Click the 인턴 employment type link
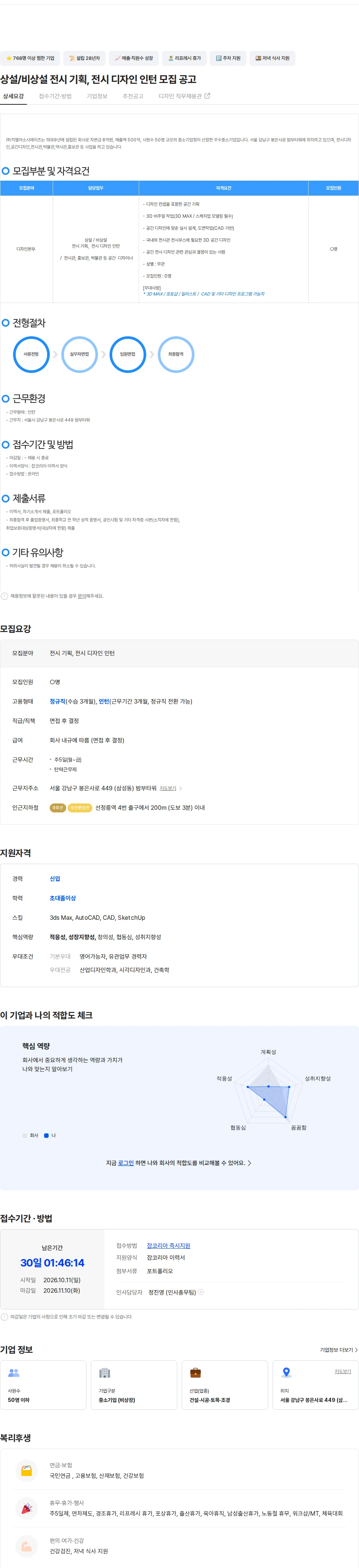The image size is (359, 1568). pos(104,701)
